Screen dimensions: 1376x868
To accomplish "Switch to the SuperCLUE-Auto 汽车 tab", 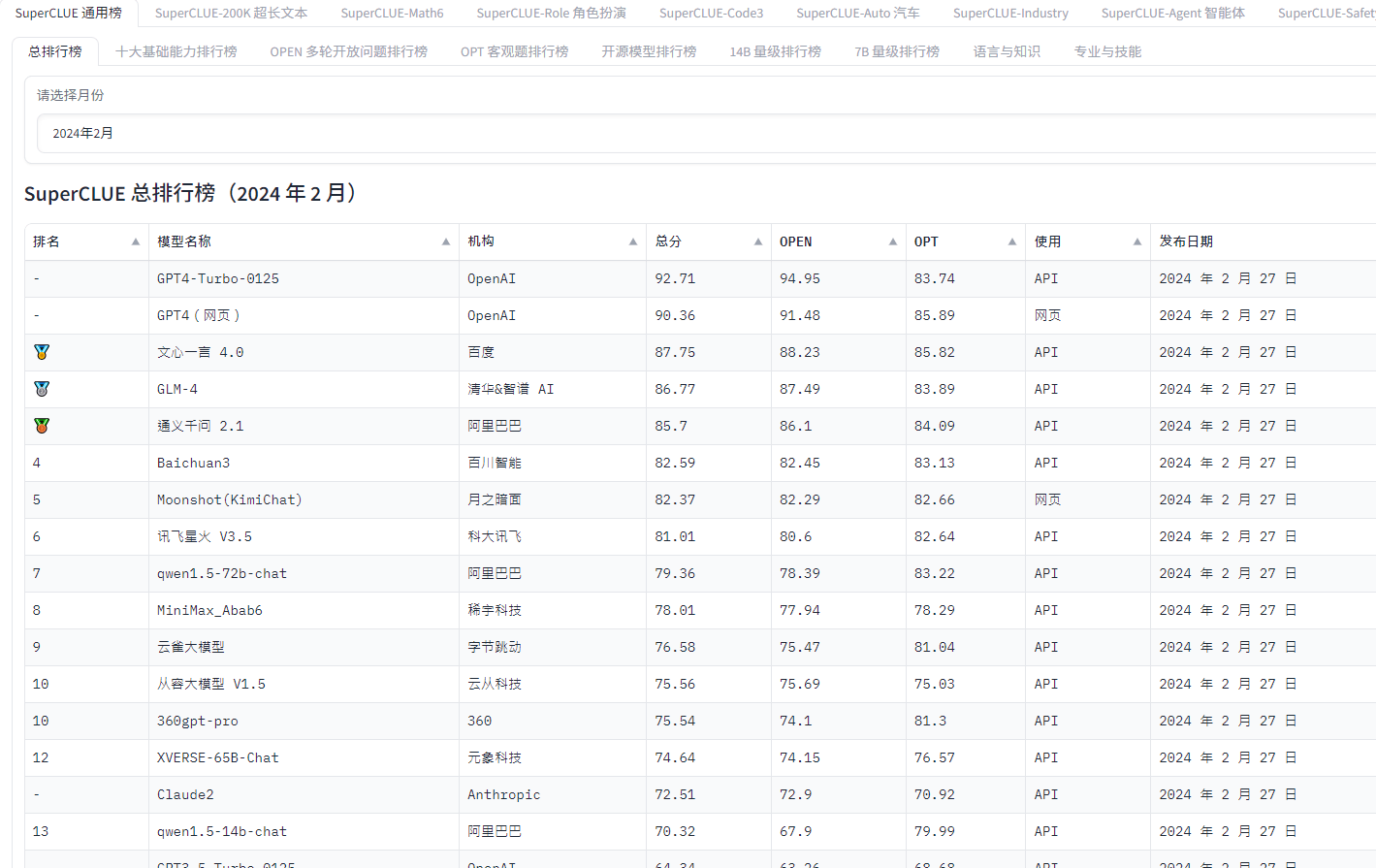I will [x=858, y=14].
